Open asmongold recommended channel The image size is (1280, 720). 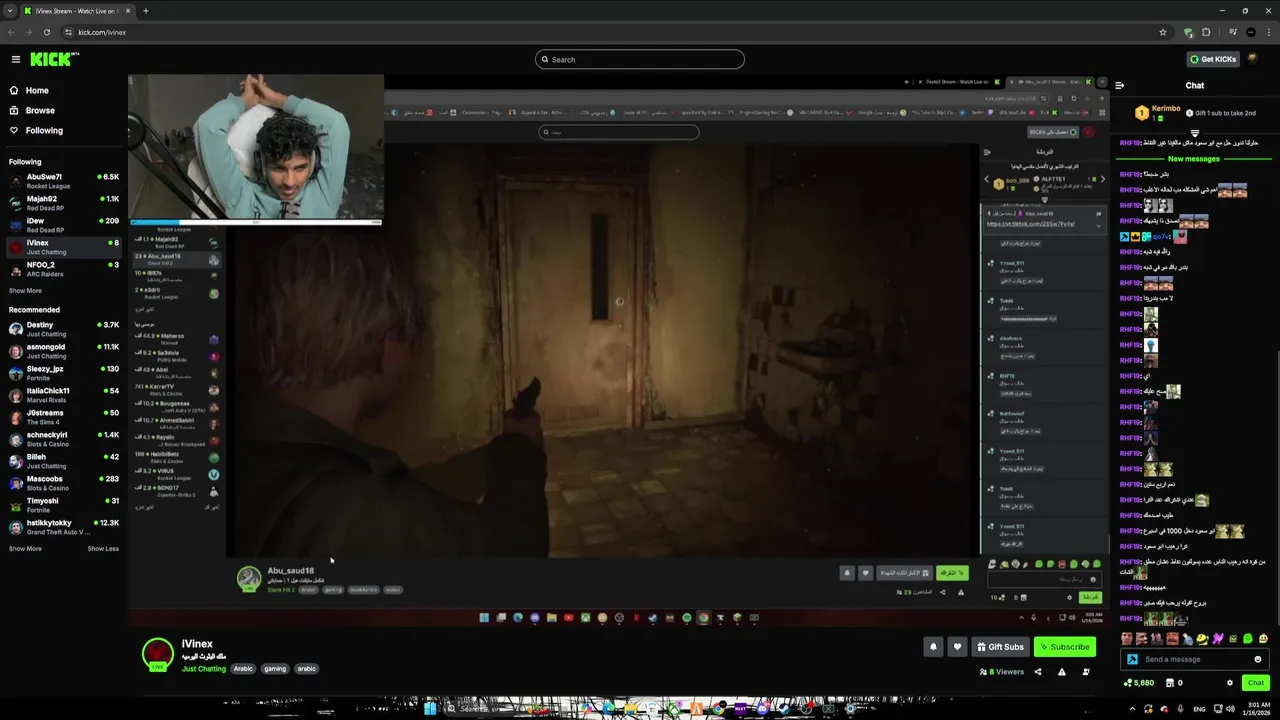click(x=64, y=351)
